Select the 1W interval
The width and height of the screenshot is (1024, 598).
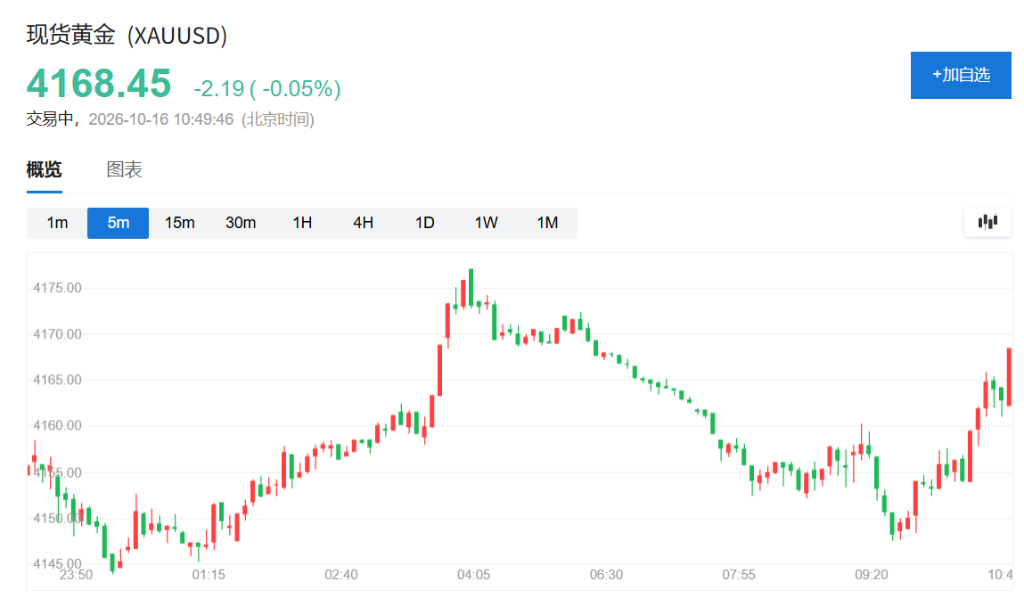486,223
